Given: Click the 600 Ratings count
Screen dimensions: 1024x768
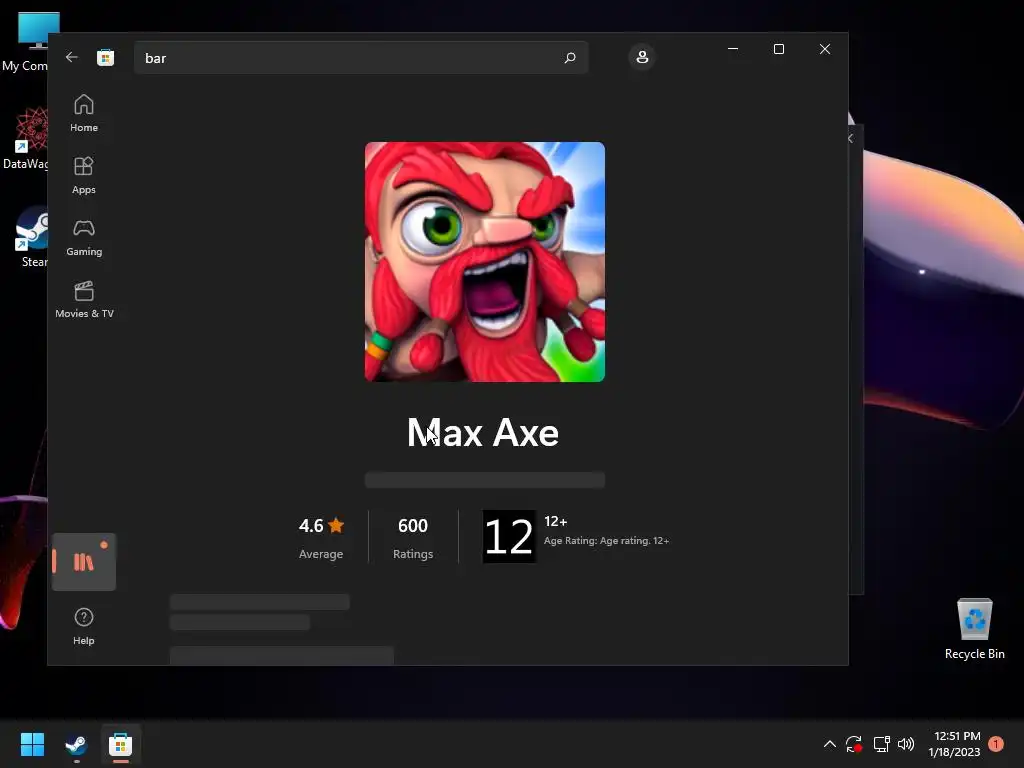Looking at the screenshot, I should click(x=413, y=538).
